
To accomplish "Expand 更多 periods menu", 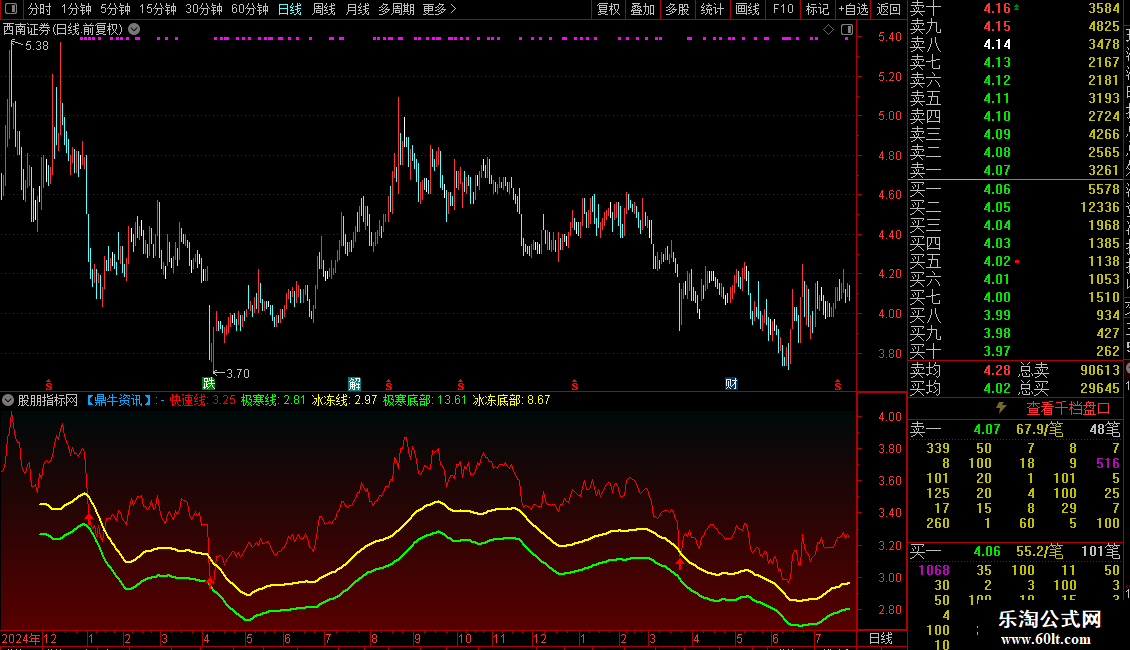I will tap(439, 9).
